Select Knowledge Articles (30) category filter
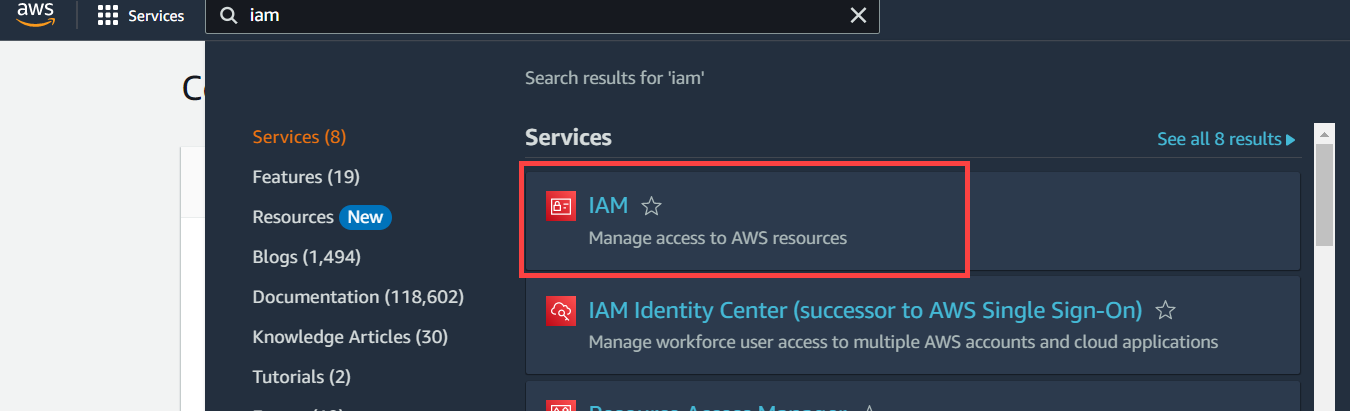Image resolution: width=1350 pixels, height=411 pixels. pos(350,337)
